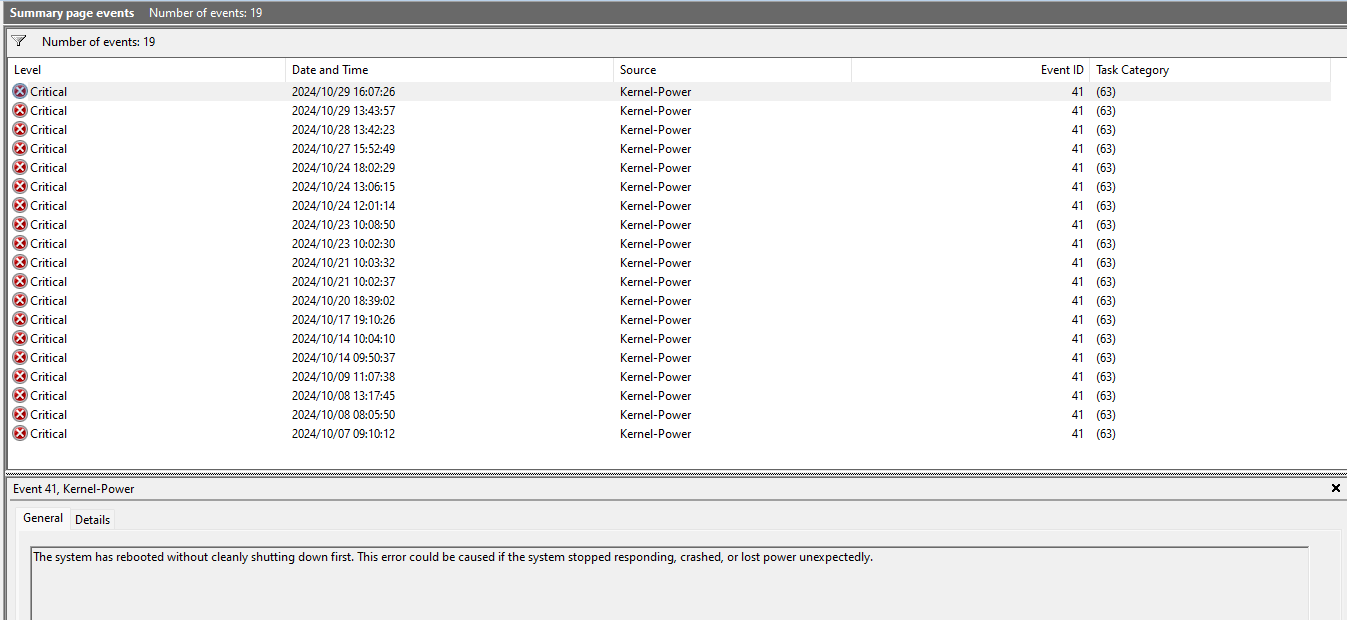
Task: Click Critical icon on 2024/10/09 11:07:38 event
Action: [x=19, y=376]
